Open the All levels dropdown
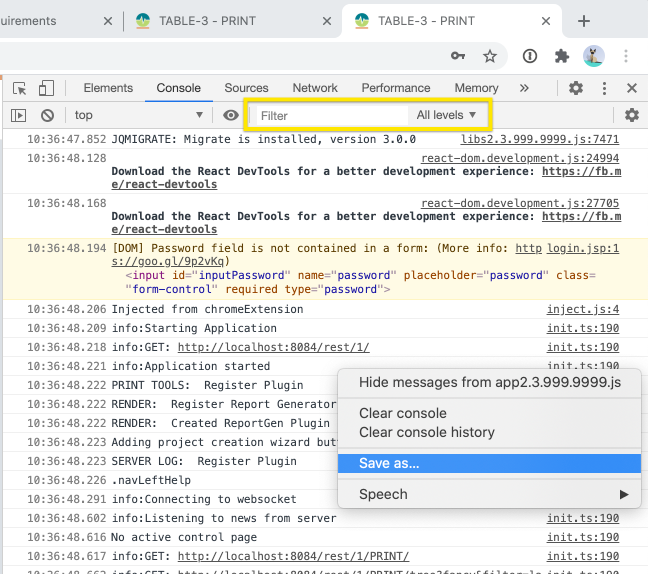Screen dimensions: 648x574 [446, 115]
